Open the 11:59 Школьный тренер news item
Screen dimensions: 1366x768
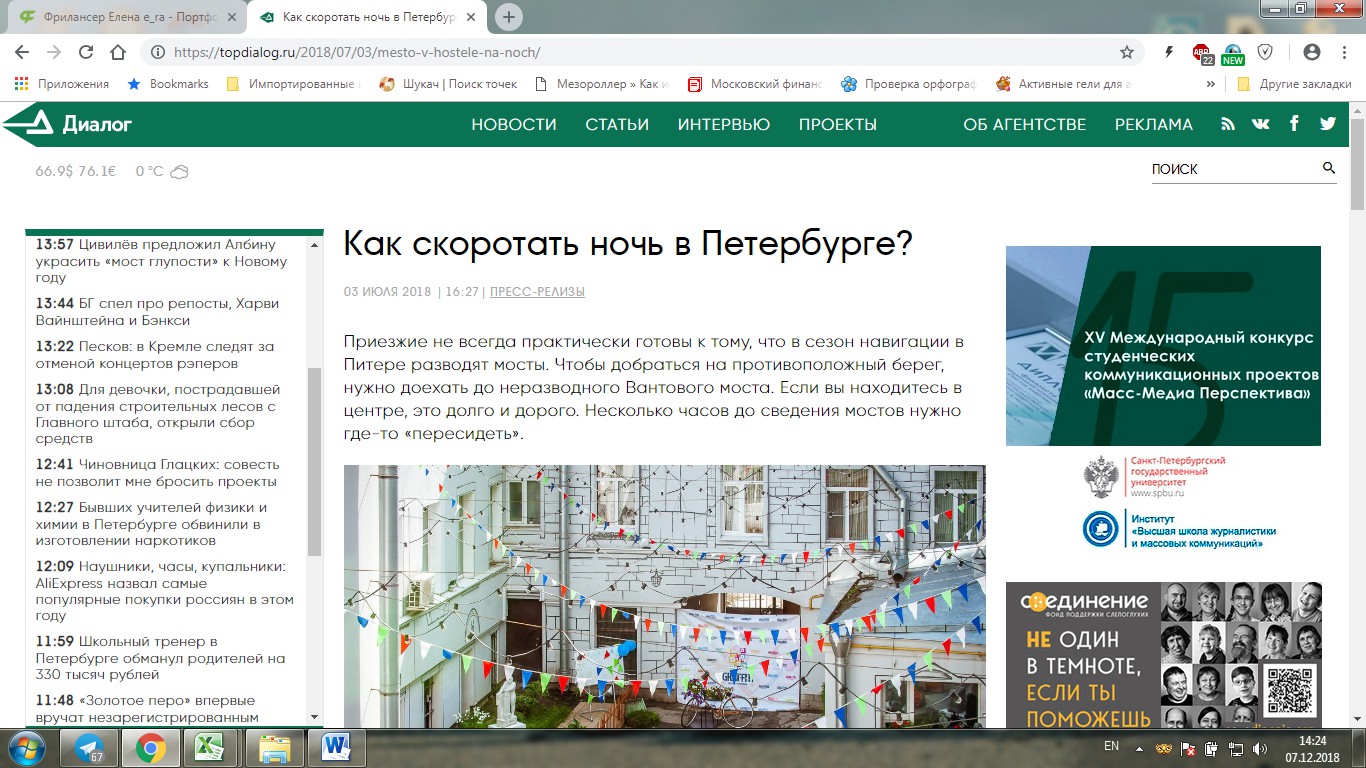coord(160,658)
